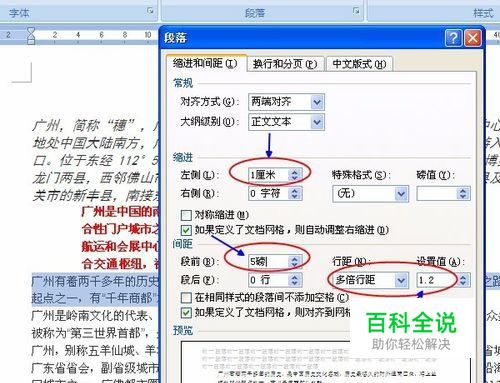Click the highlighted 广州有着两千多年的历史 line
Image resolution: width=500 pixels, height=383 pixels.
95,282
